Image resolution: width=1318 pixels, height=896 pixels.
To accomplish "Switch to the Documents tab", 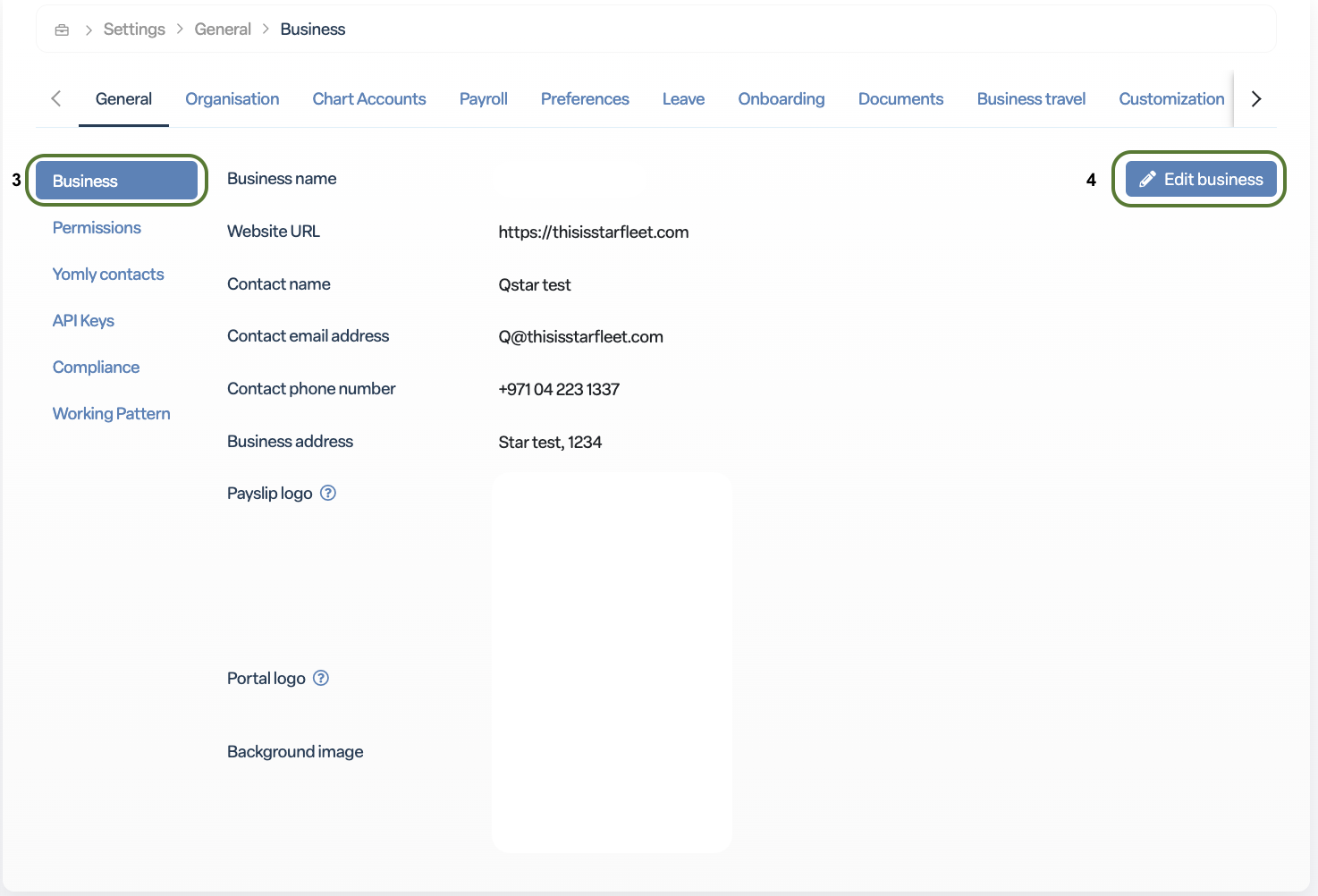I will pyautogui.click(x=900, y=98).
